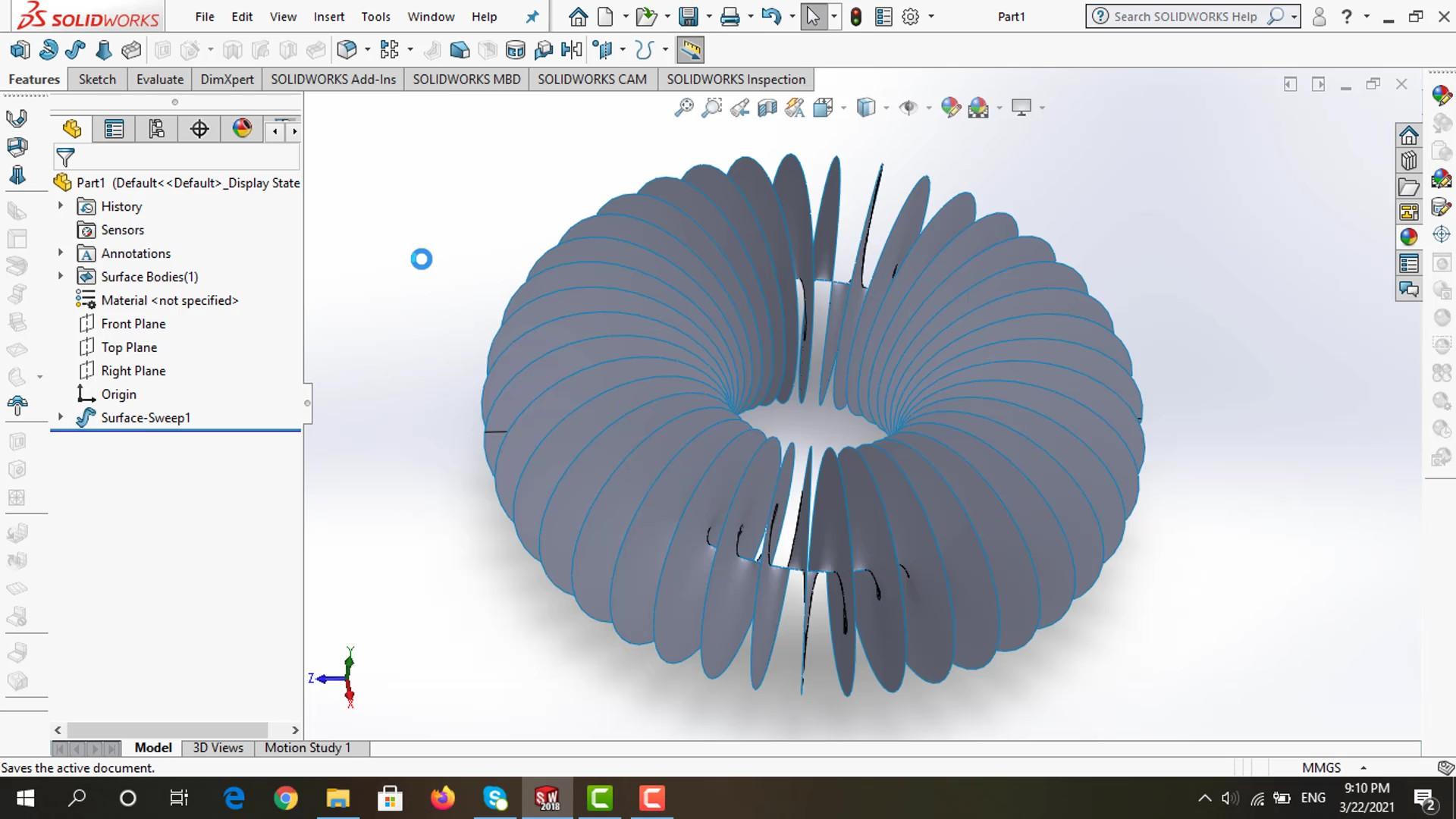1456x819 pixels.
Task: Activate the Extruded Surface tool
Action: click(x=20, y=49)
